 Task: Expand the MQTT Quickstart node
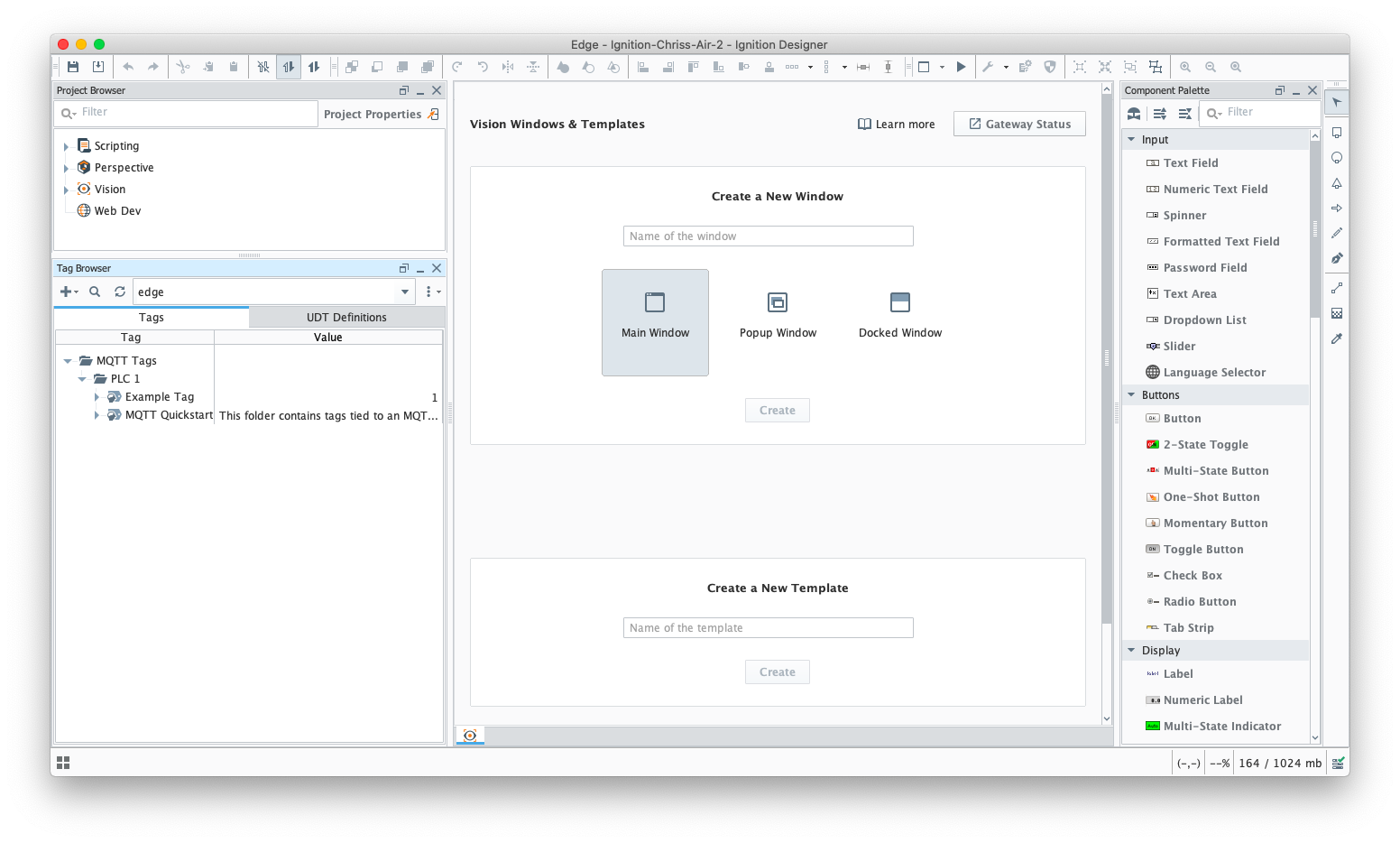point(97,415)
